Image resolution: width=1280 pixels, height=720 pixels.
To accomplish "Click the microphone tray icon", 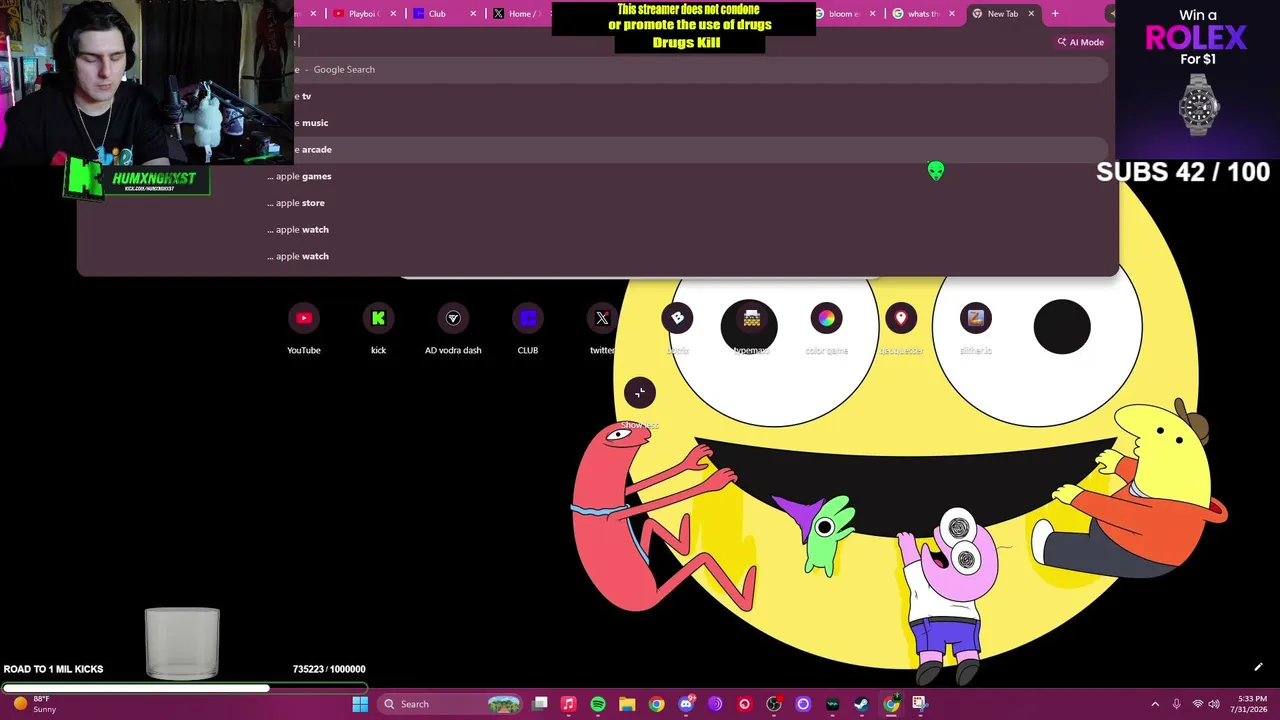I will (x=1177, y=704).
